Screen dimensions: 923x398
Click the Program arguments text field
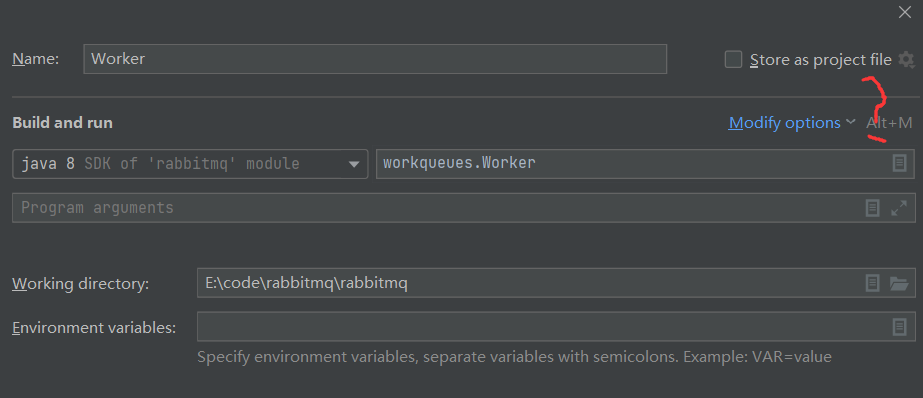tap(464, 208)
